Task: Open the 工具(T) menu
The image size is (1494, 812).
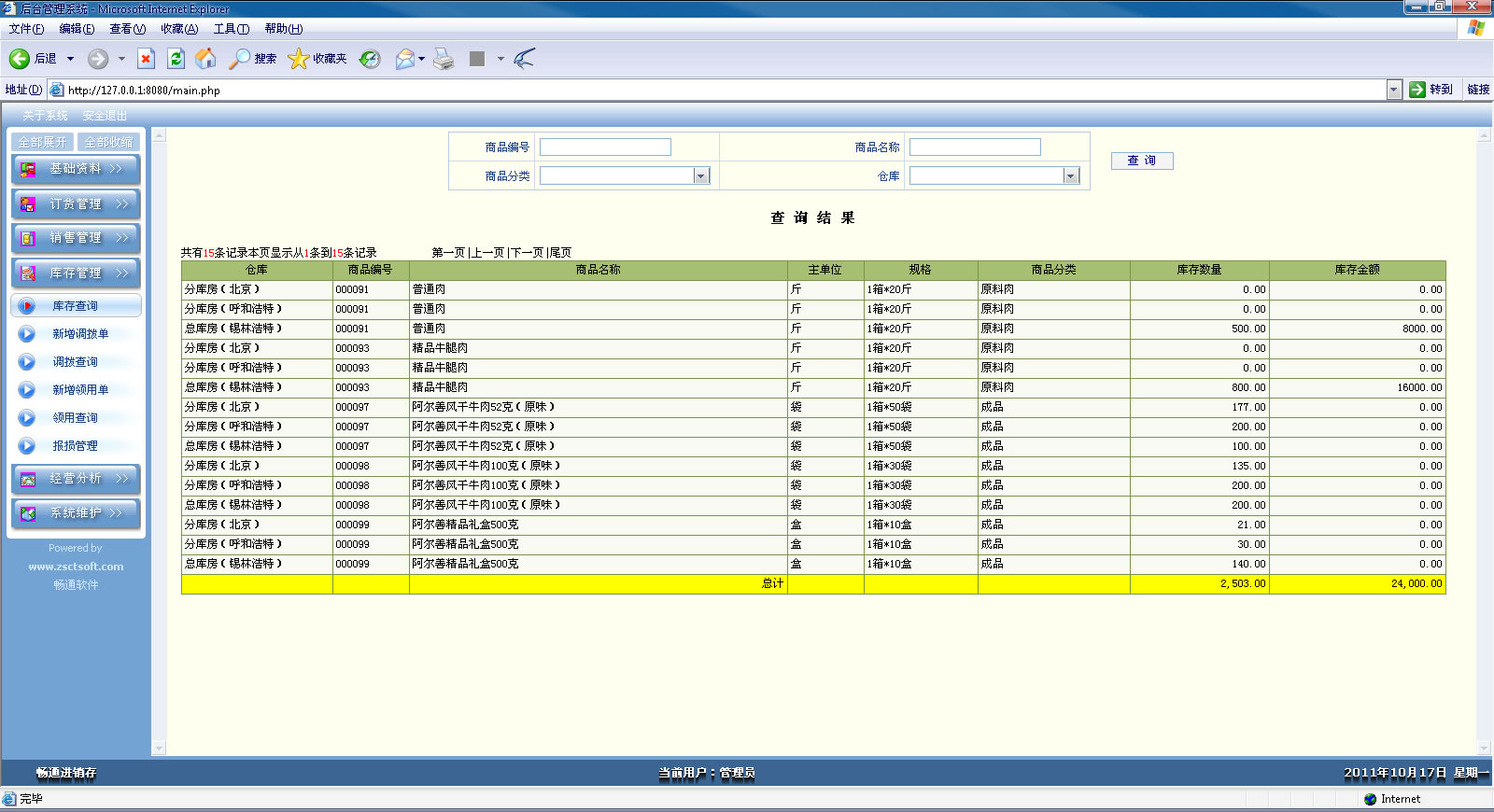Action: coord(232,29)
